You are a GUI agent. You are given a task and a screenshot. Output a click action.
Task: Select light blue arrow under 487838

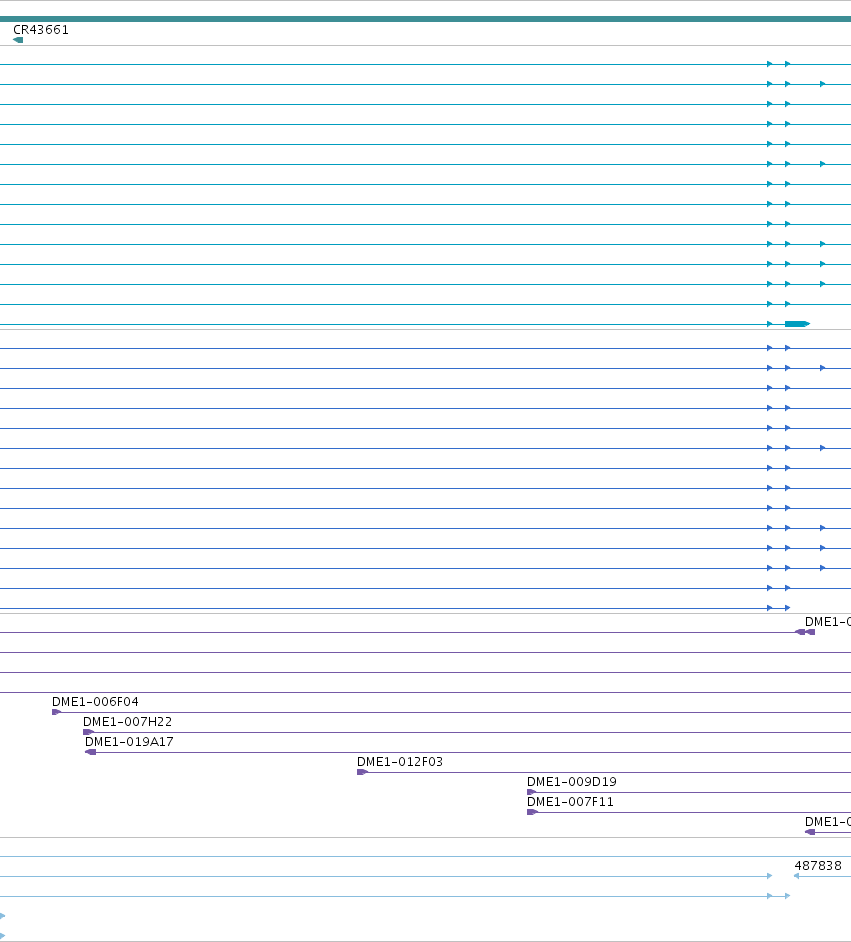pos(797,876)
